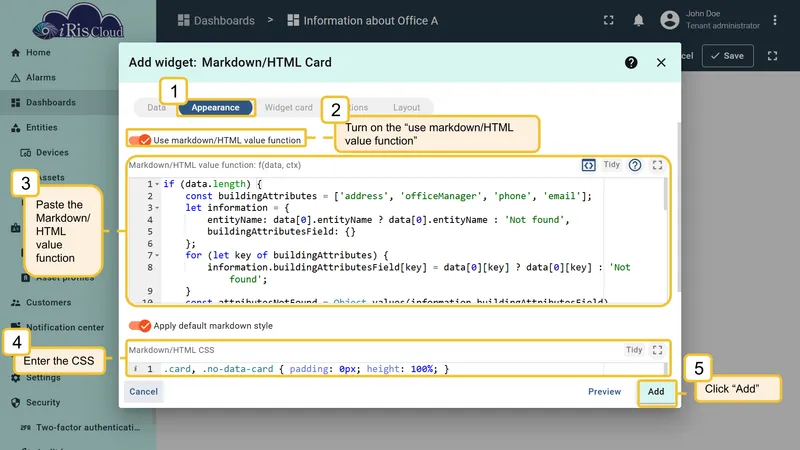Close the Add widget dialog
This screenshot has width=800, height=450.
click(x=661, y=62)
